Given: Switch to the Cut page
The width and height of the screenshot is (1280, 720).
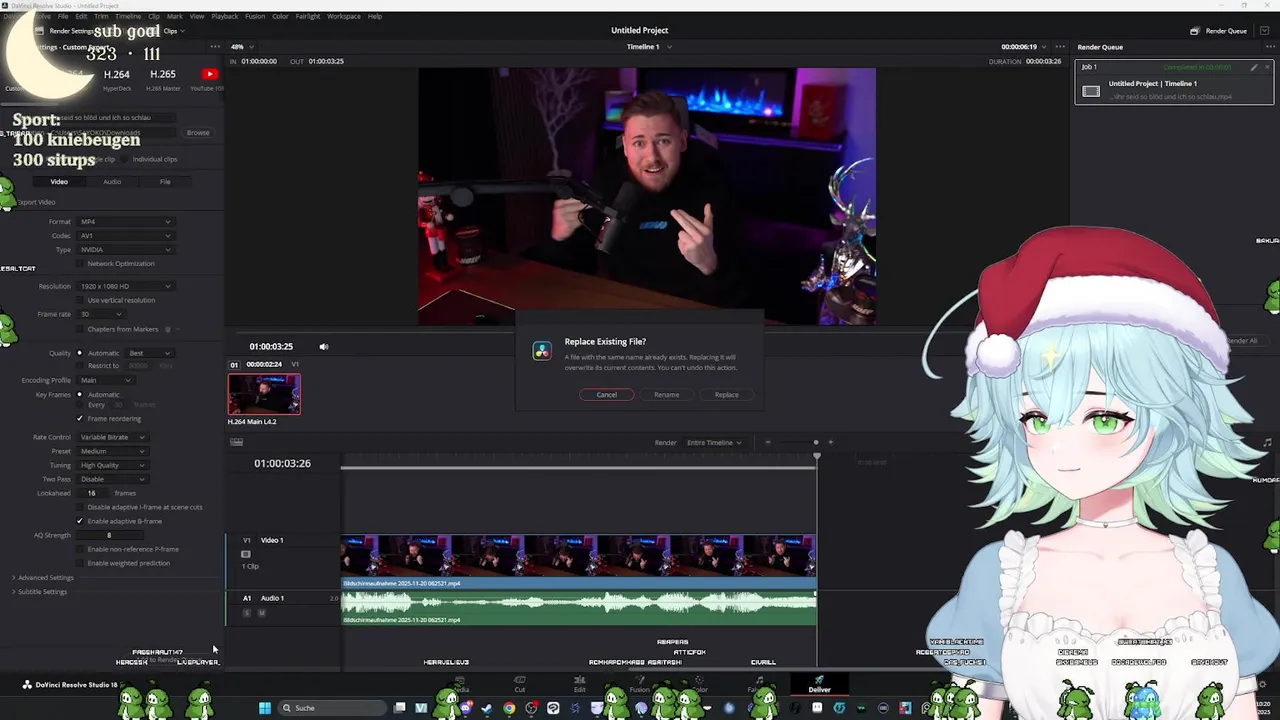Looking at the screenshot, I should (x=520, y=684).
